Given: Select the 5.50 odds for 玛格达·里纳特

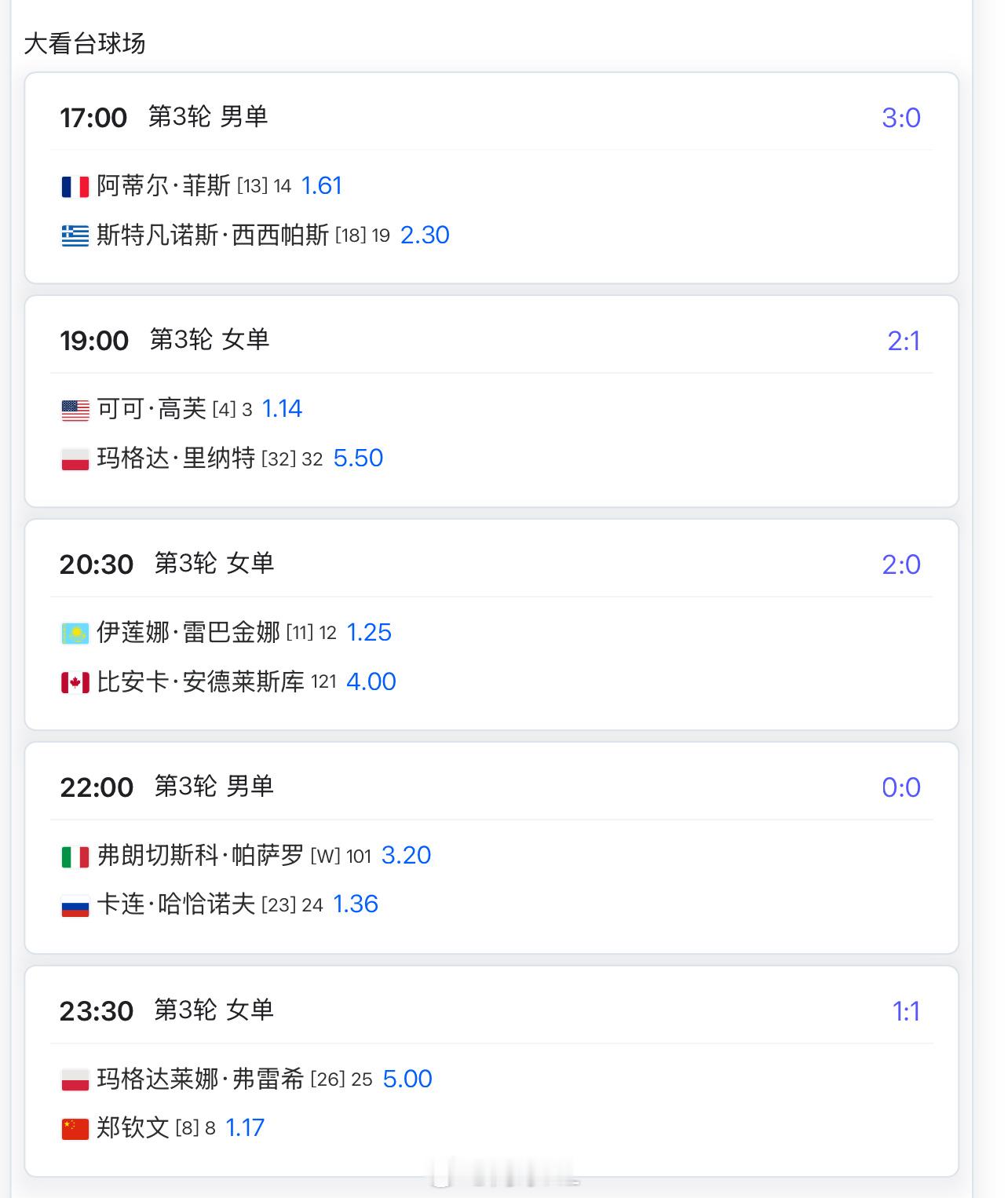Looking at the screenshot, I should (x=358, y=458).
